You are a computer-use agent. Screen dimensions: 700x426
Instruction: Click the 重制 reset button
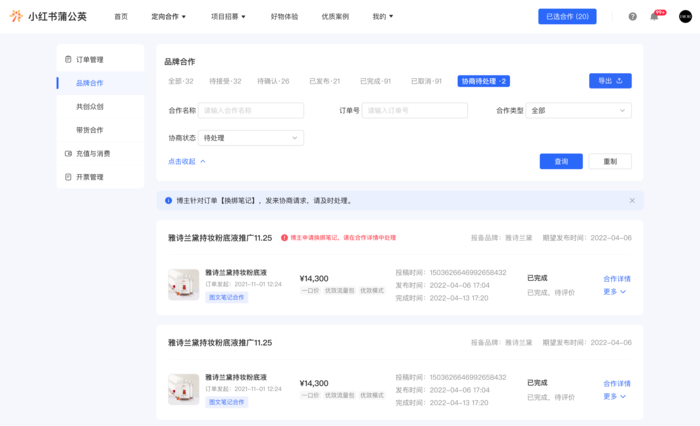pyautogui.click(x=610, y=161)
